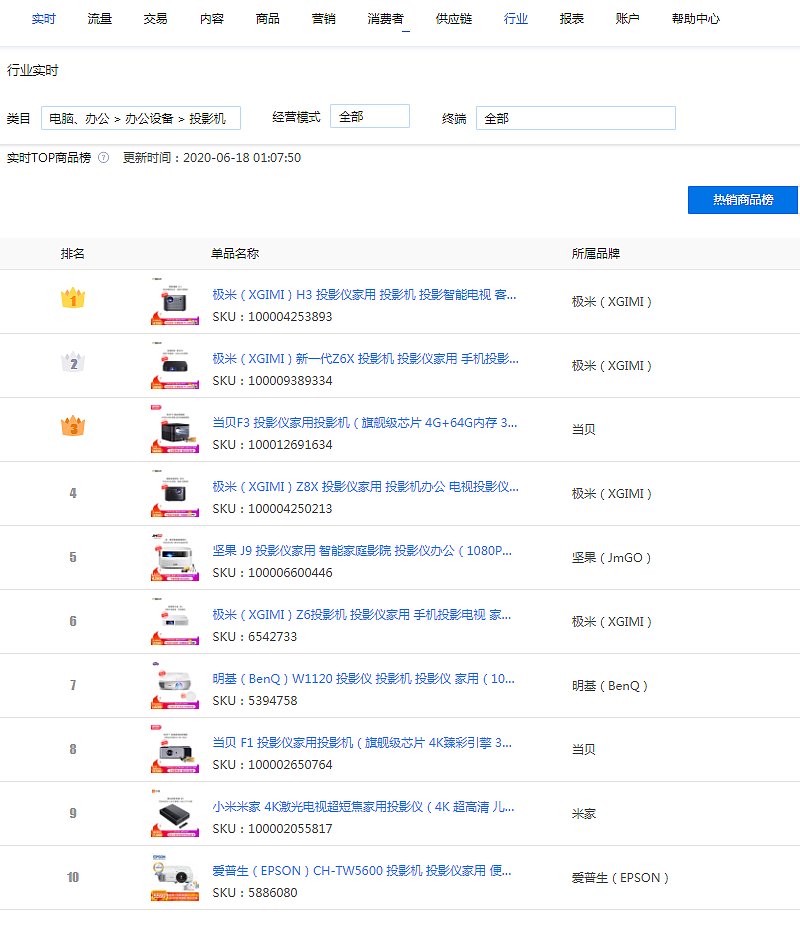Open the 实时 tab
Screen dimensions: 800x940
44,19
